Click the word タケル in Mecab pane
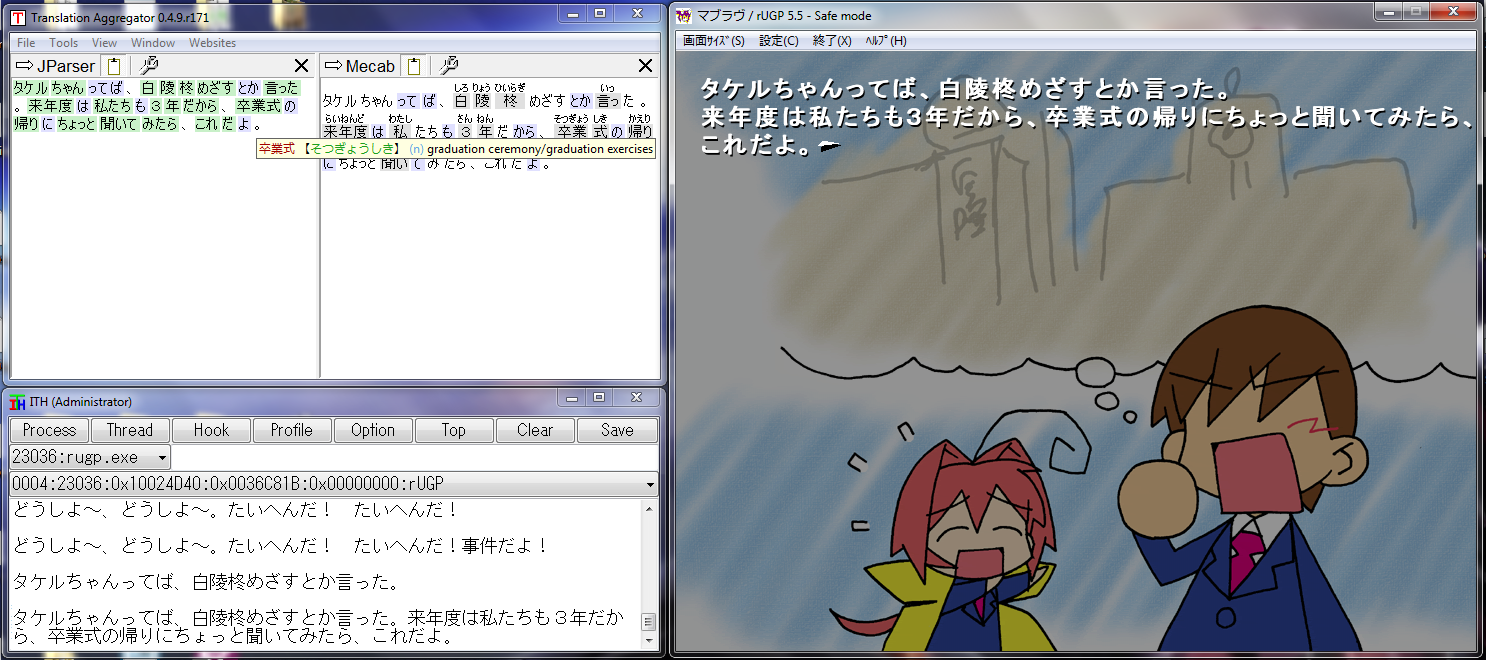This screenshot has width=1486, height=660. pos(340,100)
